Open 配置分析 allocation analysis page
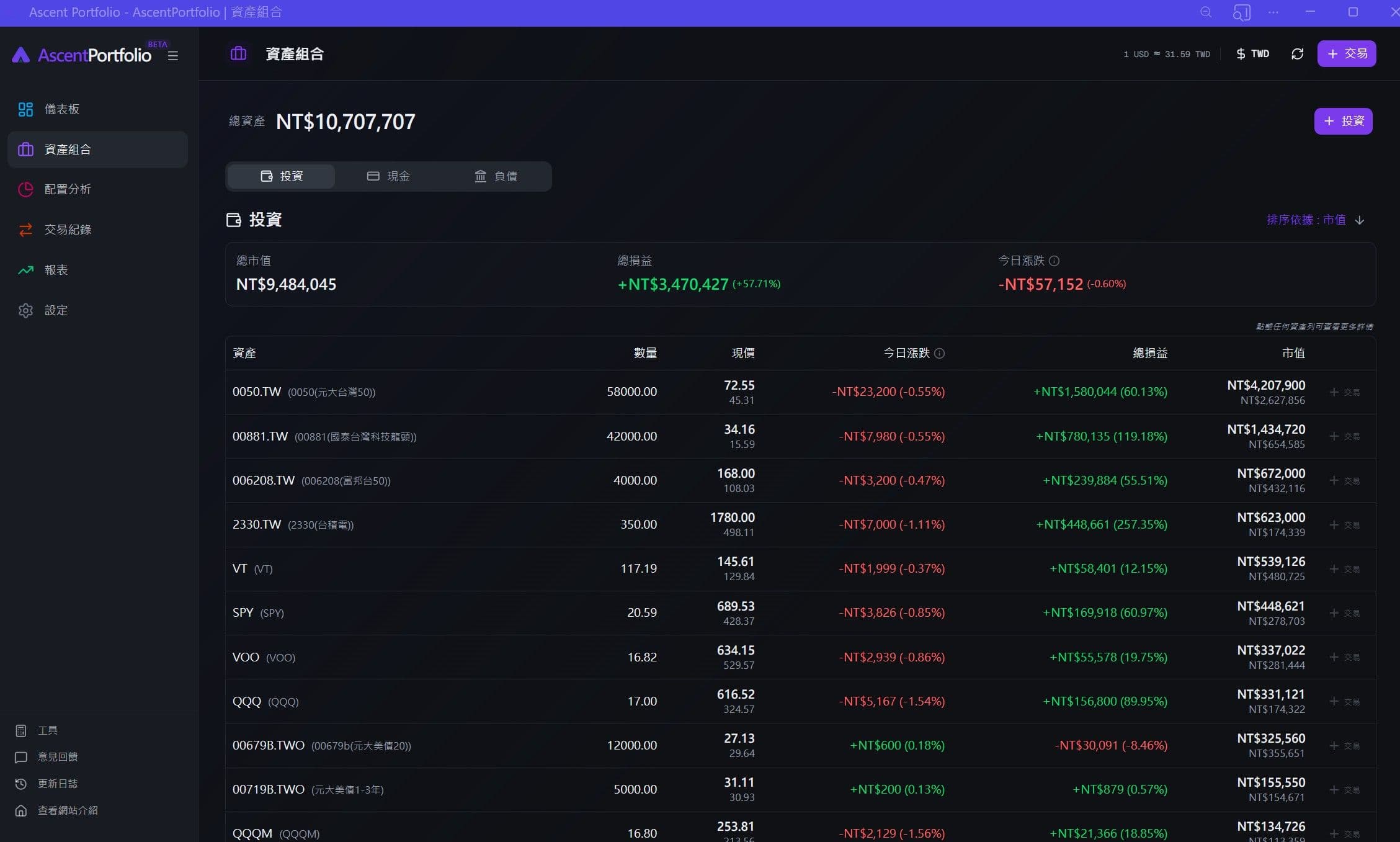1400x842 pixels. tap(97, 189)
